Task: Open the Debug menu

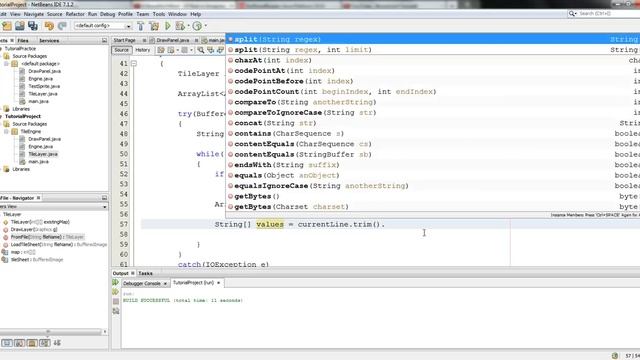Action: (x=107, y=14)
